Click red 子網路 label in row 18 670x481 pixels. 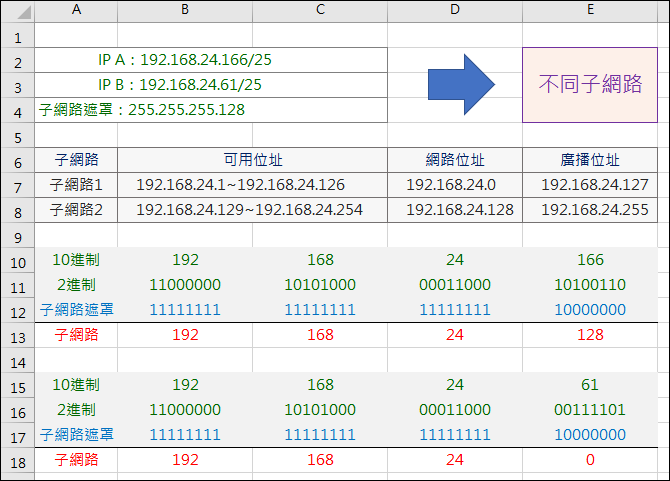(x=76, y=460)
